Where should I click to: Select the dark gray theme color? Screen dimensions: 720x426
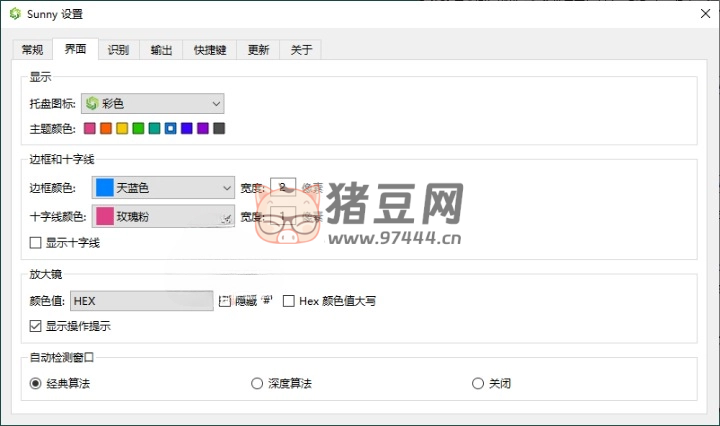point(219,128)
